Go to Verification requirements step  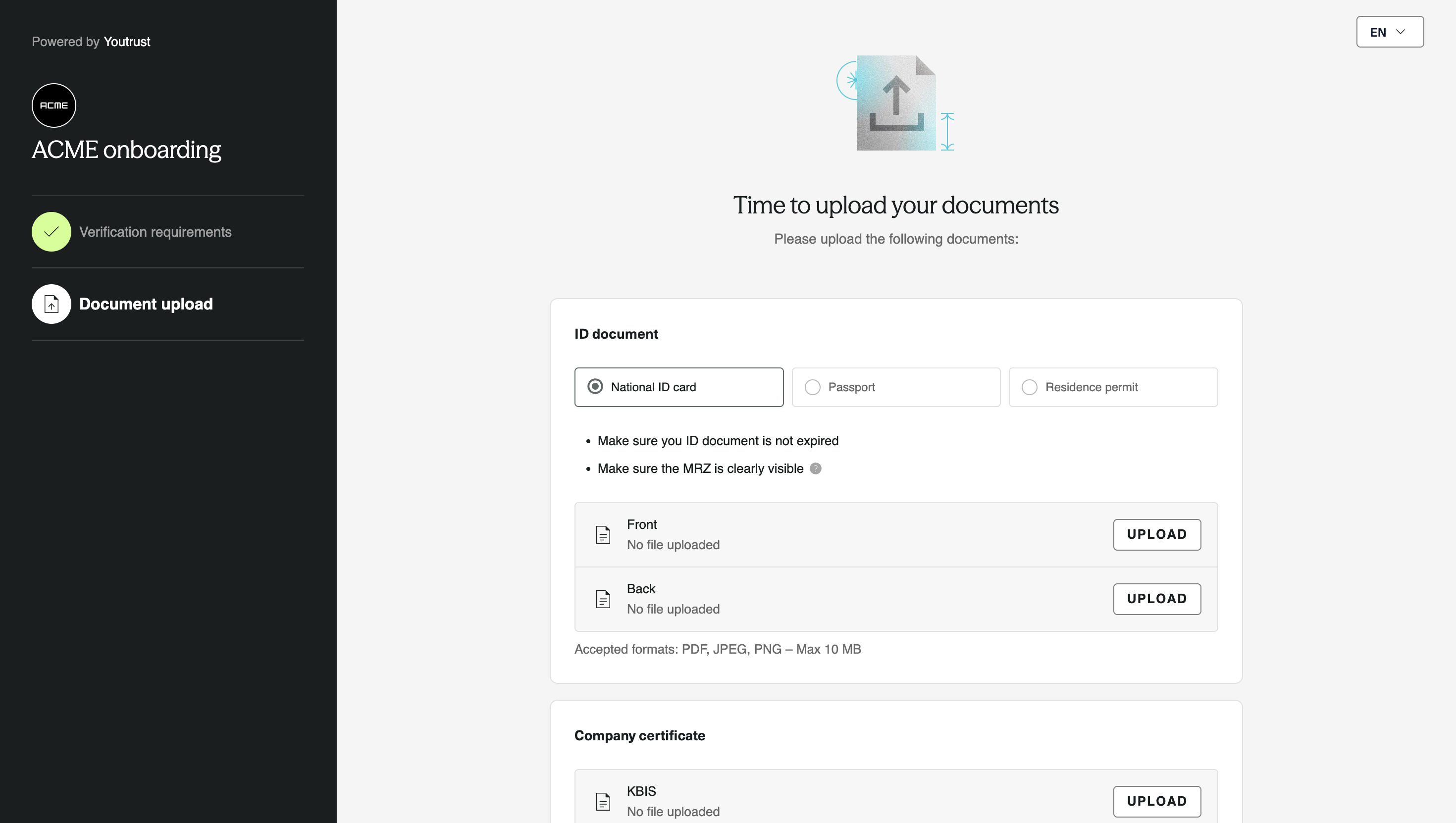pos(155,232)
